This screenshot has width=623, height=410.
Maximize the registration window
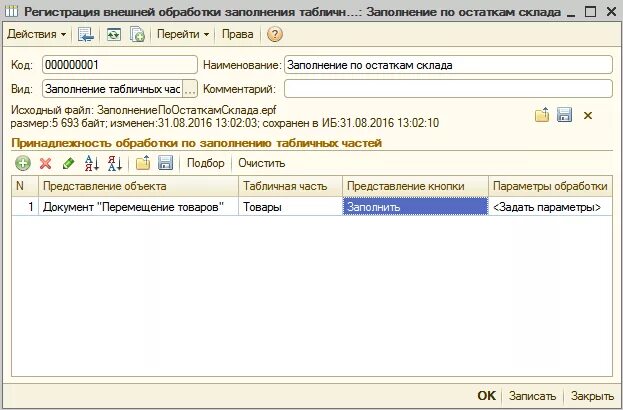[x=590, y=12]
